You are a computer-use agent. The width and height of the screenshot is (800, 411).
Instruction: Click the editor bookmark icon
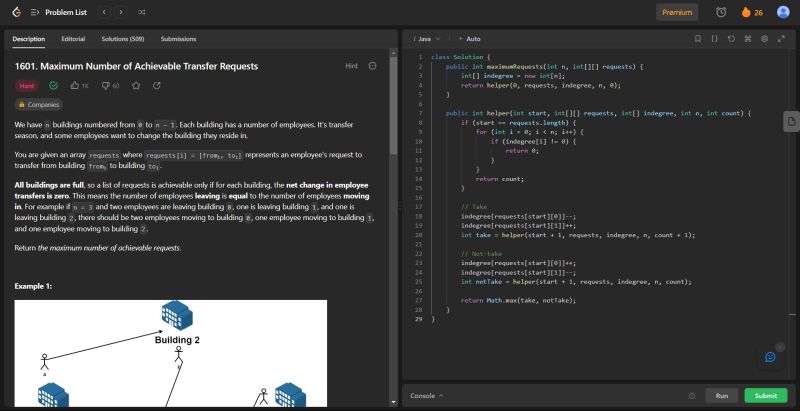tap(698, 38)
